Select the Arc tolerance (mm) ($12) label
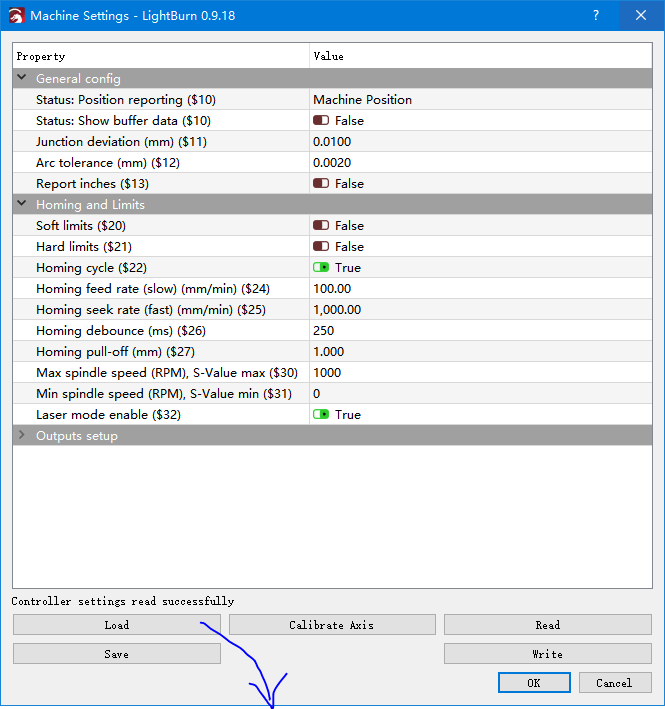Viewport: 665px width, 709px height. 108,163
